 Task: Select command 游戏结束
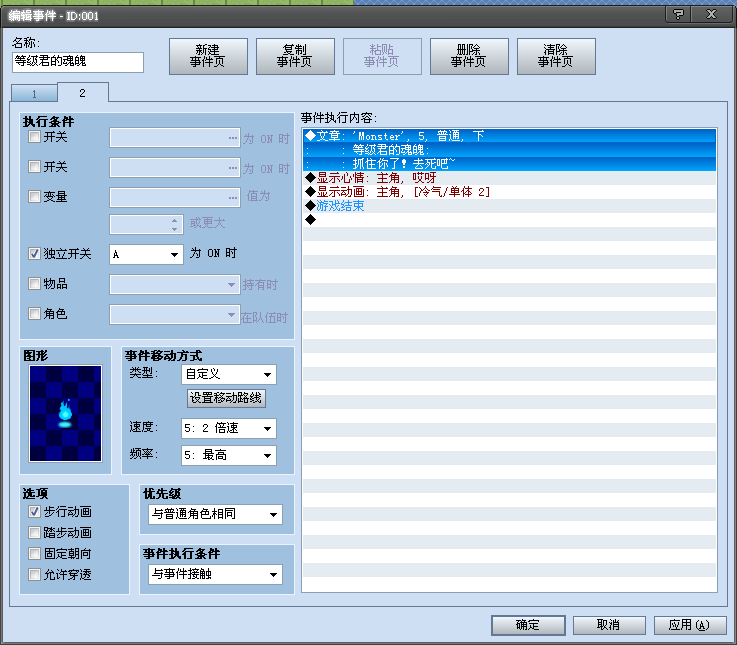tap(510, 206)
